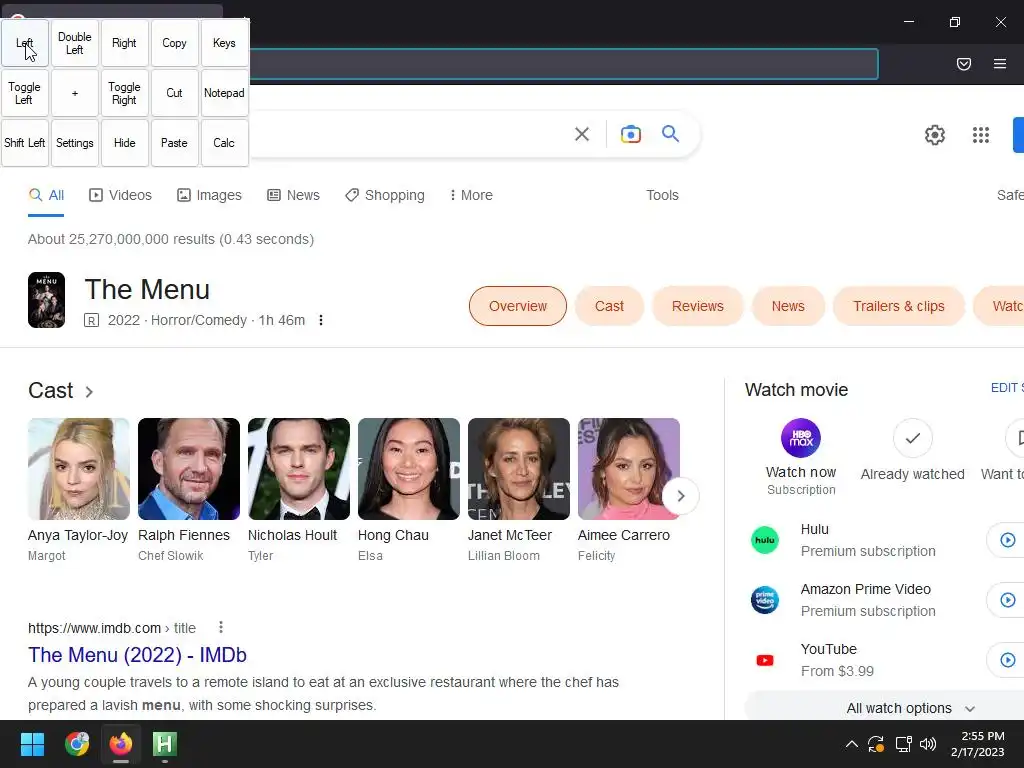Open Google settings gear icon

[935, 135]
